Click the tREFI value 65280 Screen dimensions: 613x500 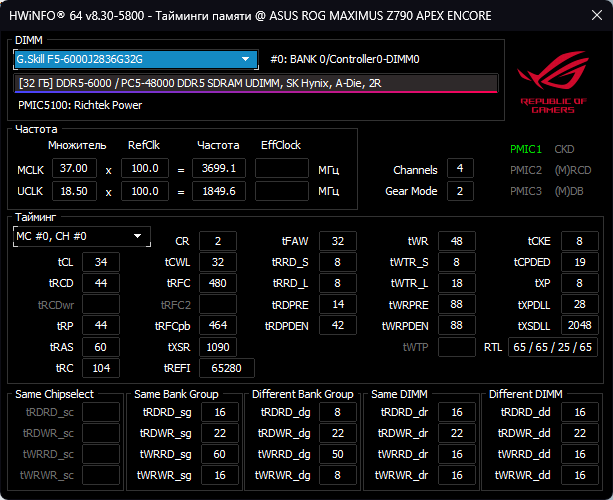pos(227,368)
